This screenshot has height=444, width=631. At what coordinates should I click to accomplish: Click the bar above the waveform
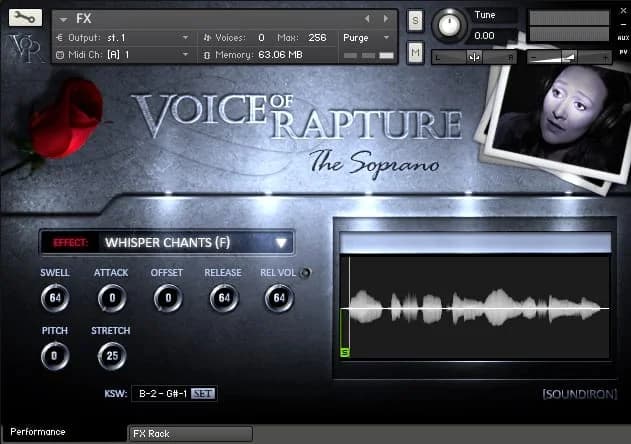475,242
